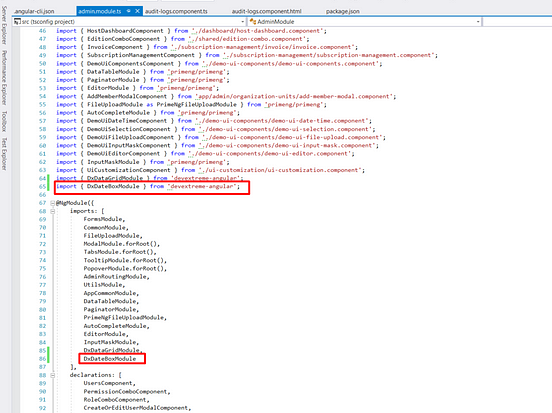This screenshot has width=552, height=413.
Task: Click 'FormsModule,' on line 69
Action: pos(104,219)
